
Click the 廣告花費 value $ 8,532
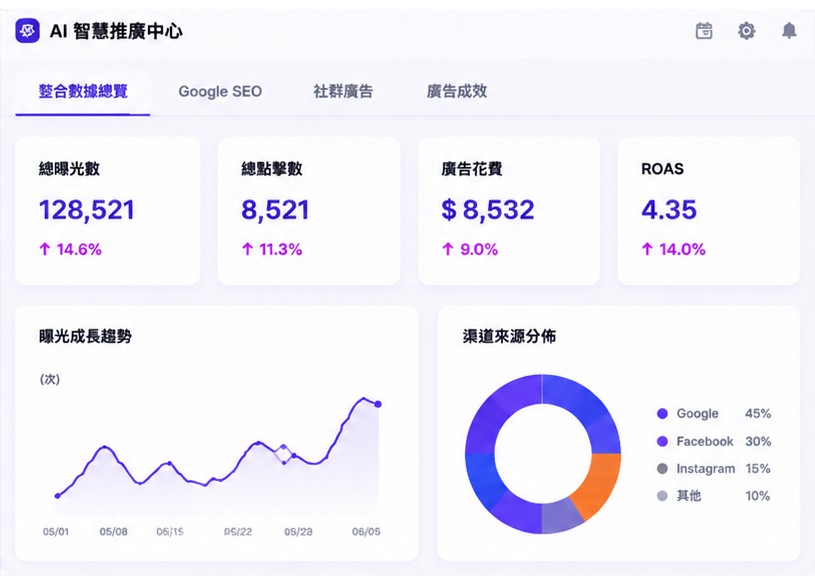tap(488, 210)
